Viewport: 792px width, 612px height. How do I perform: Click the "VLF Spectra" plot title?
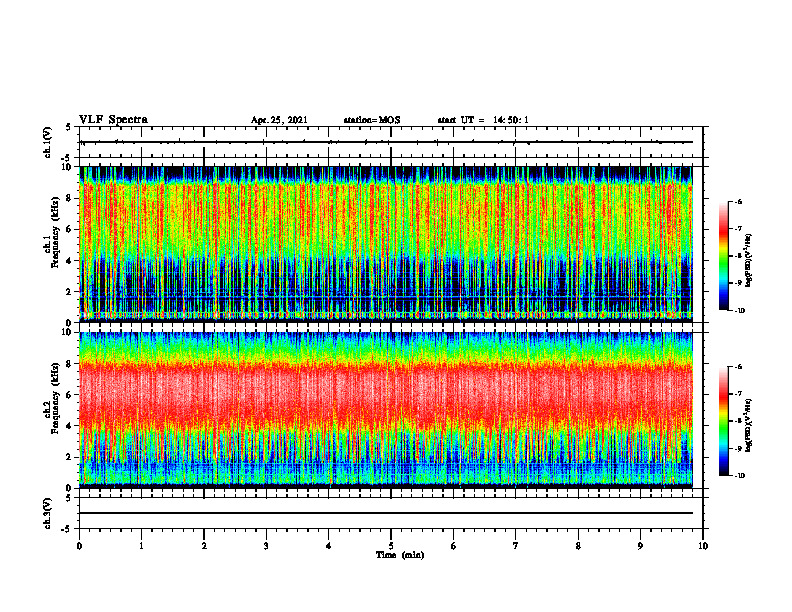point(113,120)
